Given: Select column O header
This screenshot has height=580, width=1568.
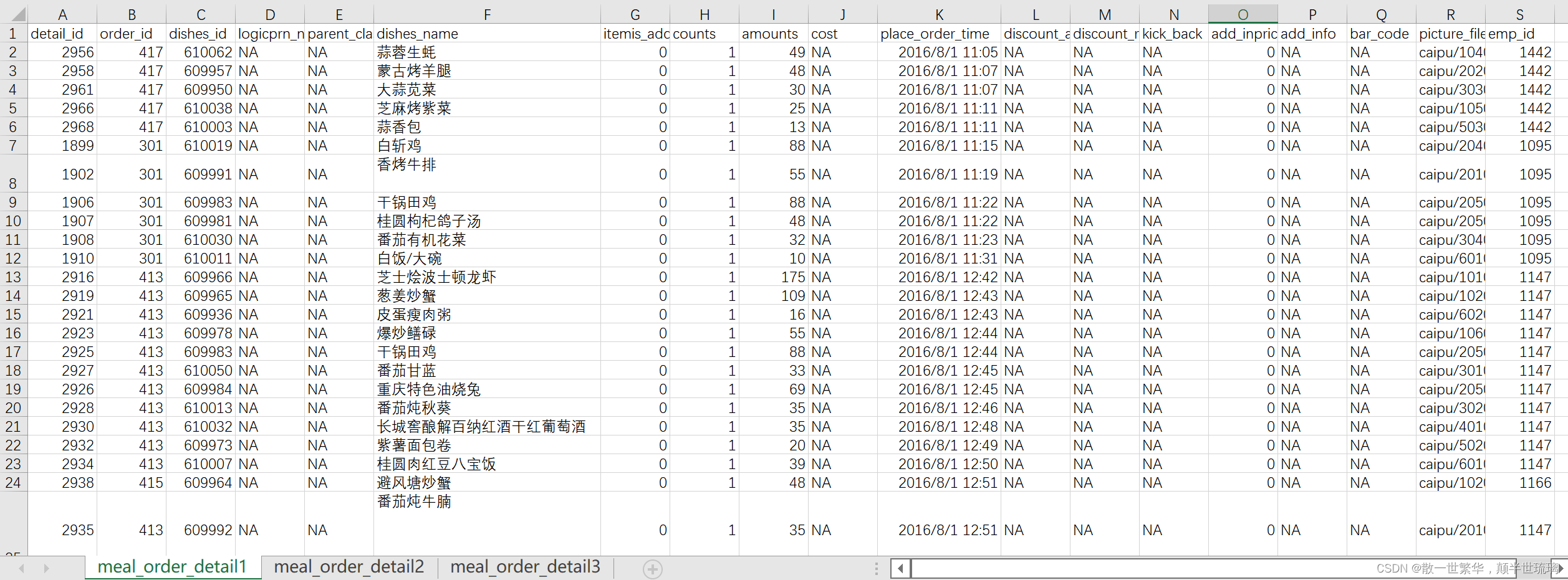Looking at the screenshot, I should pos(1243,14).
